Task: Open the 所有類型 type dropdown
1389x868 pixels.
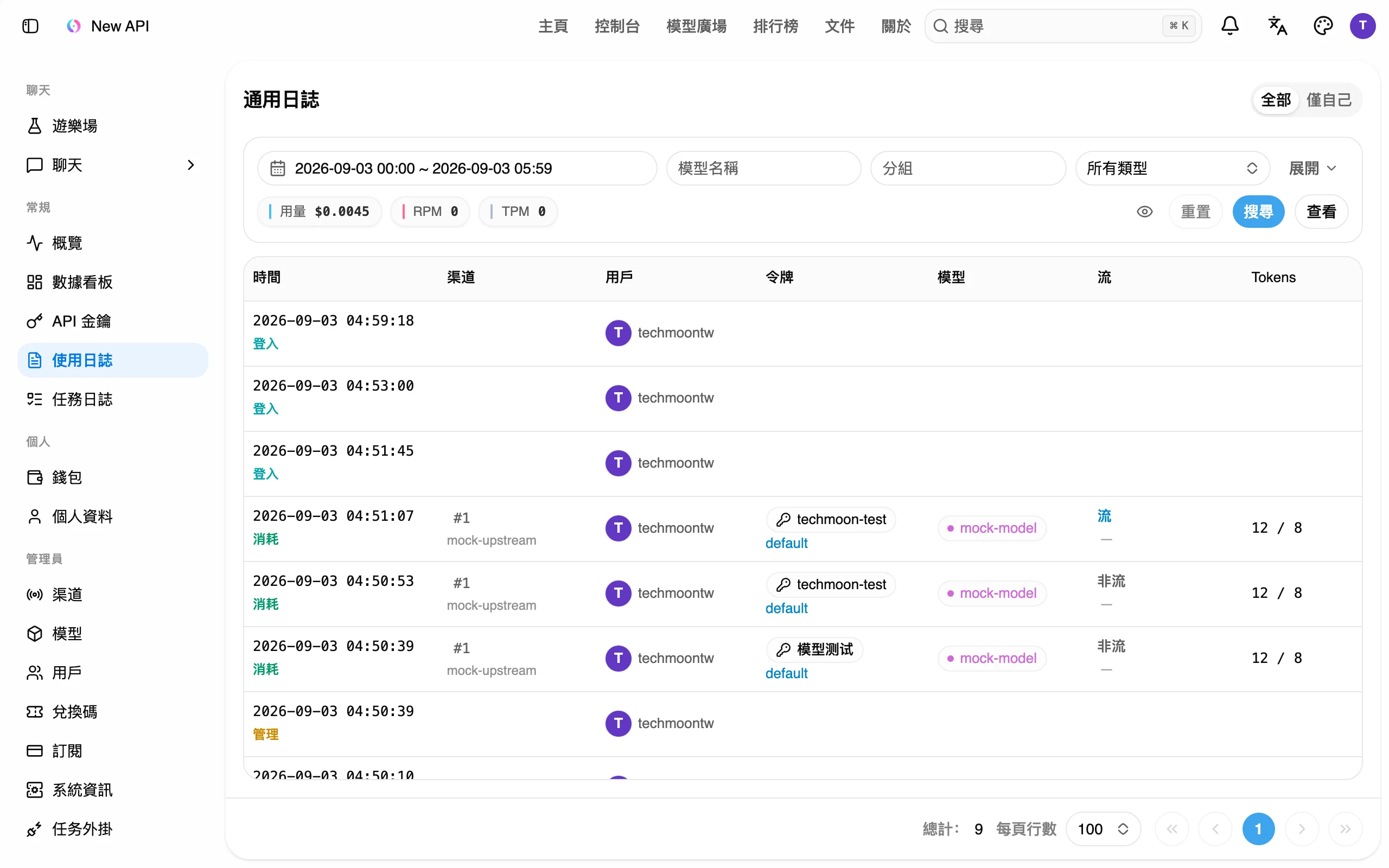Action: click(x=1172, y=168)
